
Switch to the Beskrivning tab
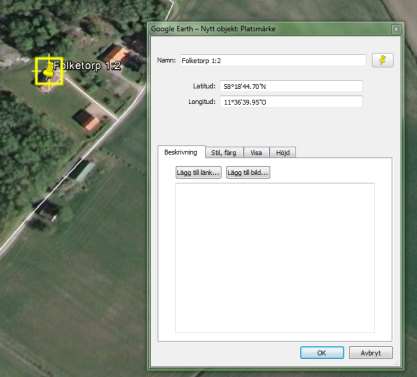tap(181, 152)
